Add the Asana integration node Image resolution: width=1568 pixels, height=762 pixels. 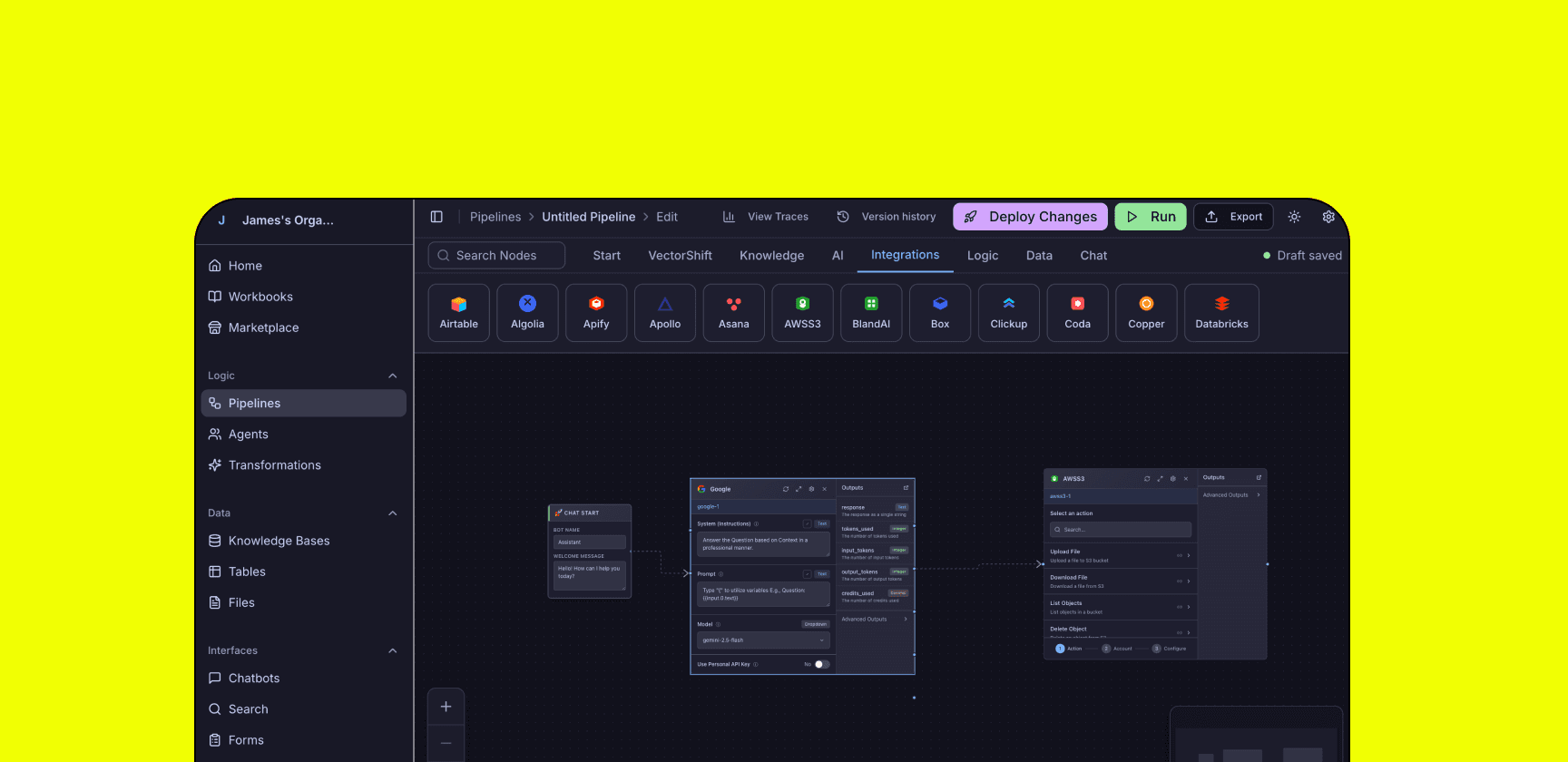pyautogui.click(x=733, y=312)
